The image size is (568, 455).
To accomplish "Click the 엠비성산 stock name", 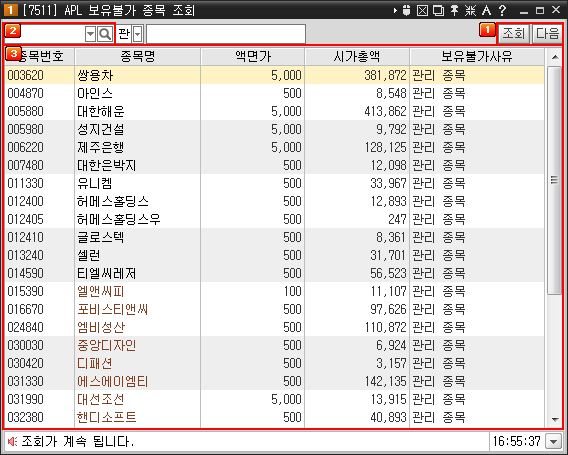I will tap(101, 327).
